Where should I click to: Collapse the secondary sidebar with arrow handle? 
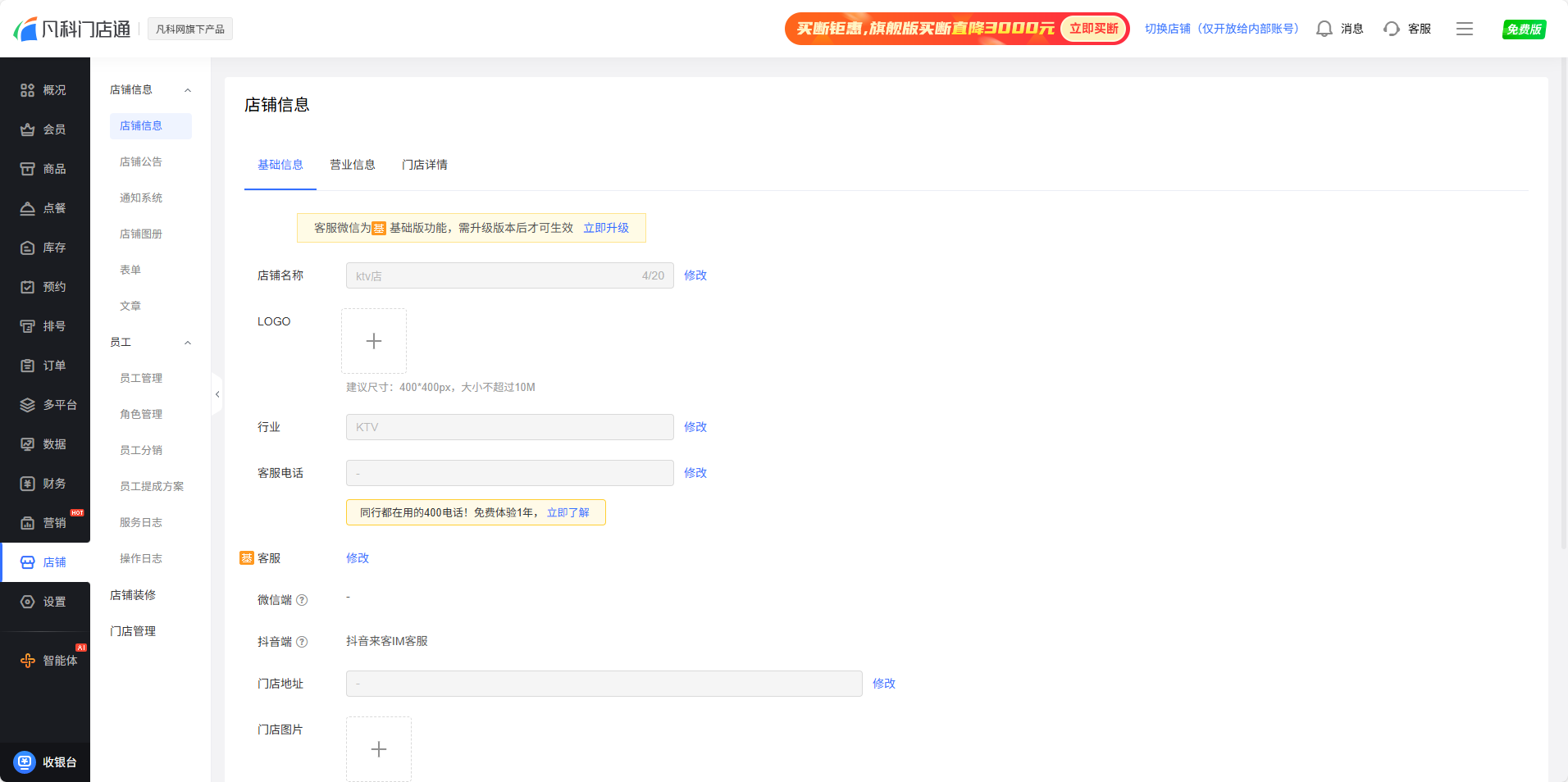[x=217, y=394]
